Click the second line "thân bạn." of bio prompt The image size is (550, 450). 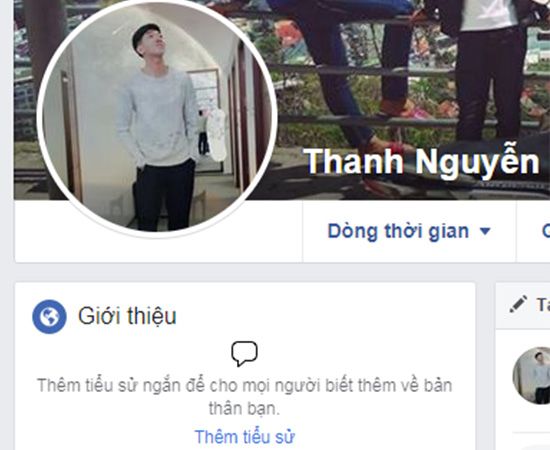pyautogui.click(x=244, y=409)
